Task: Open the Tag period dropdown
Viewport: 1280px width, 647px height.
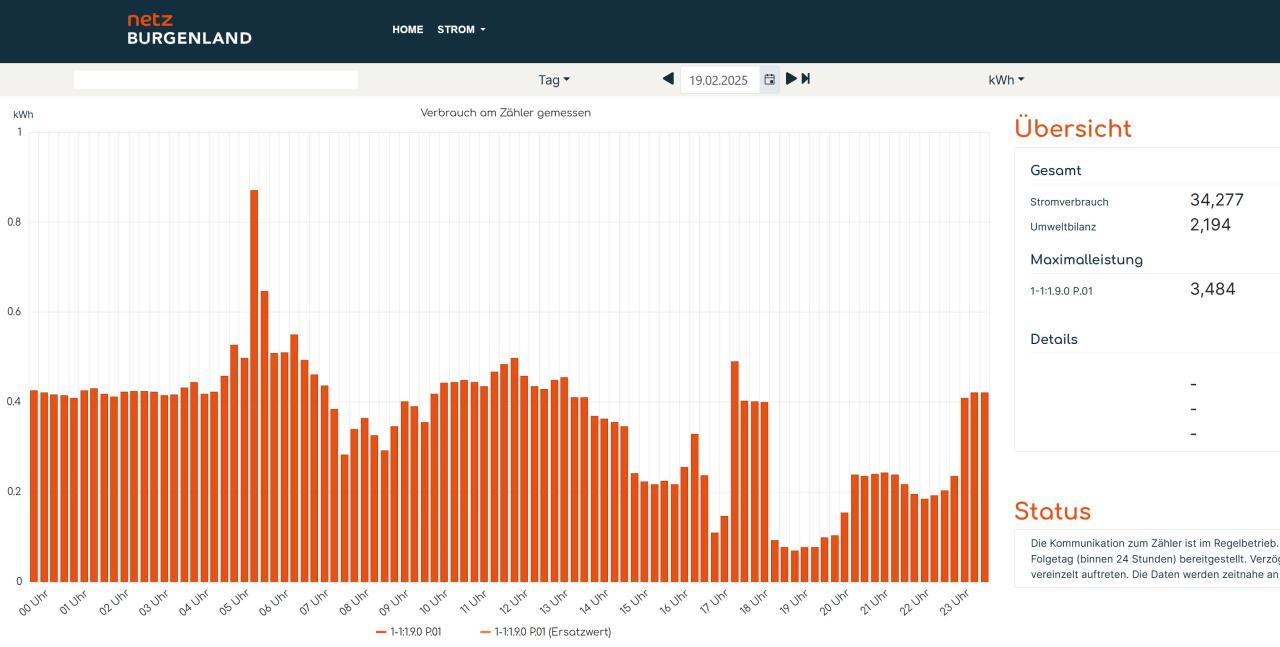Action: click(554, 80)
